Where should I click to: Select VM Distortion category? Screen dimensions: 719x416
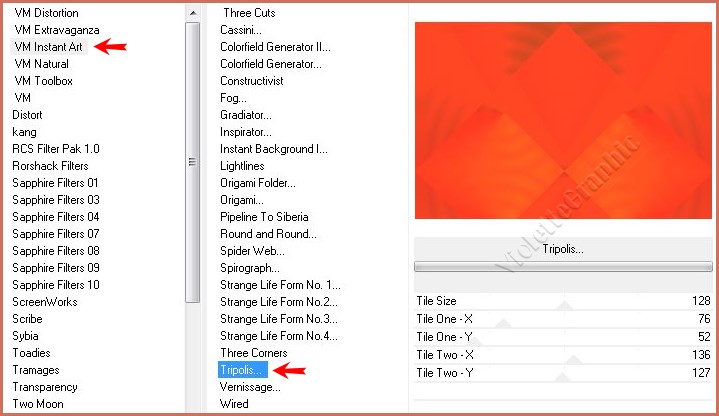pos(46,13)
